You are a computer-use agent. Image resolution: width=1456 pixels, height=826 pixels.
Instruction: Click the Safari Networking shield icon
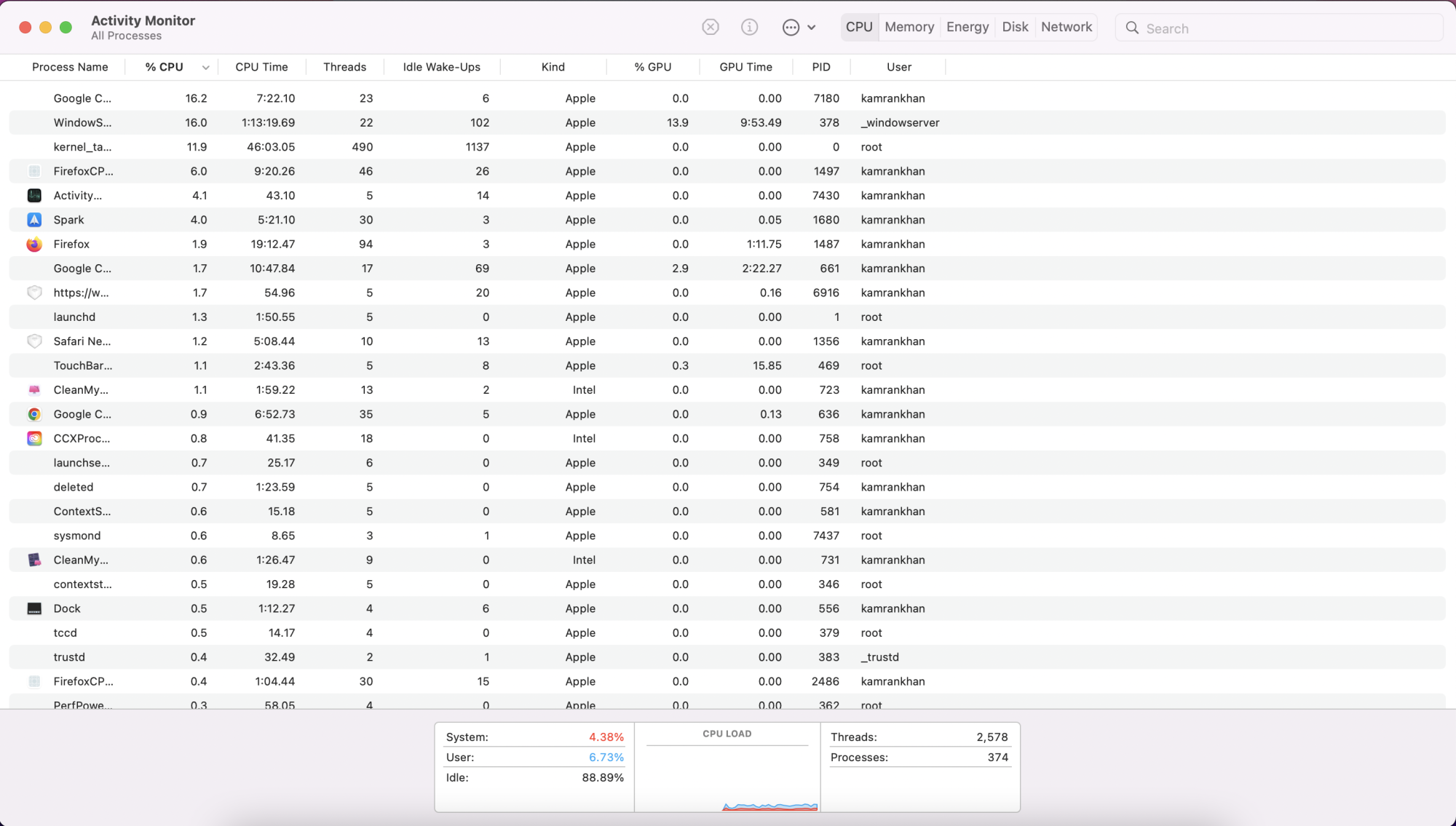point(34,341)
